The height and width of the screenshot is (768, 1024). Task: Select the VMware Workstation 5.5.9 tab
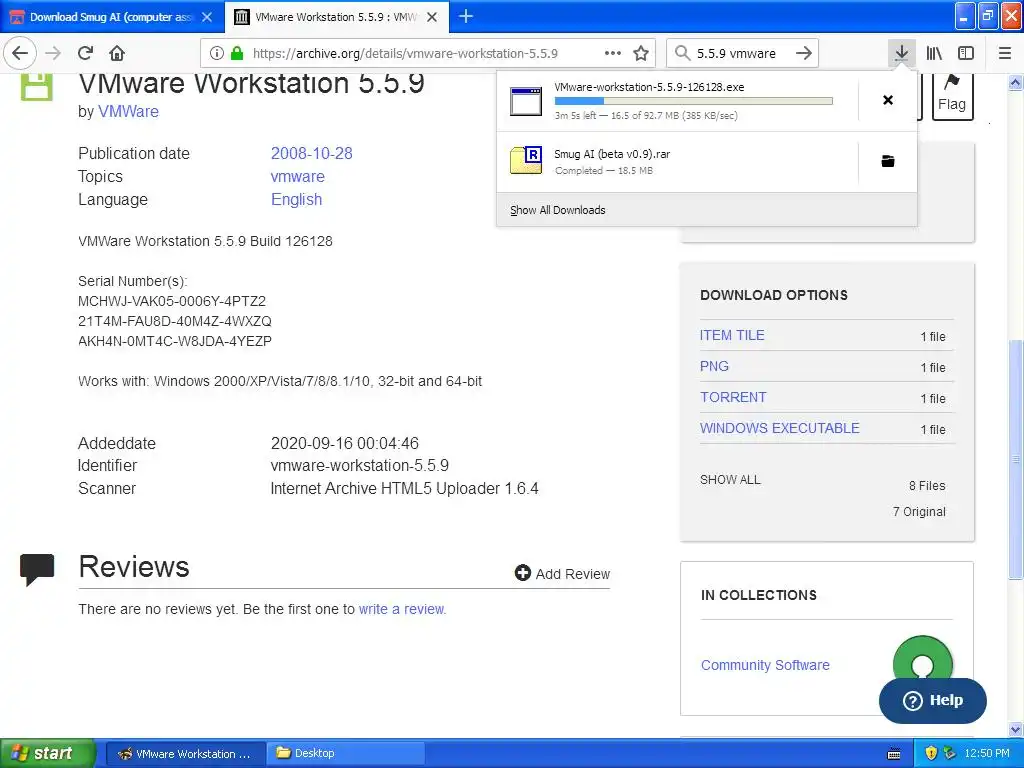[x=337, y=17]
